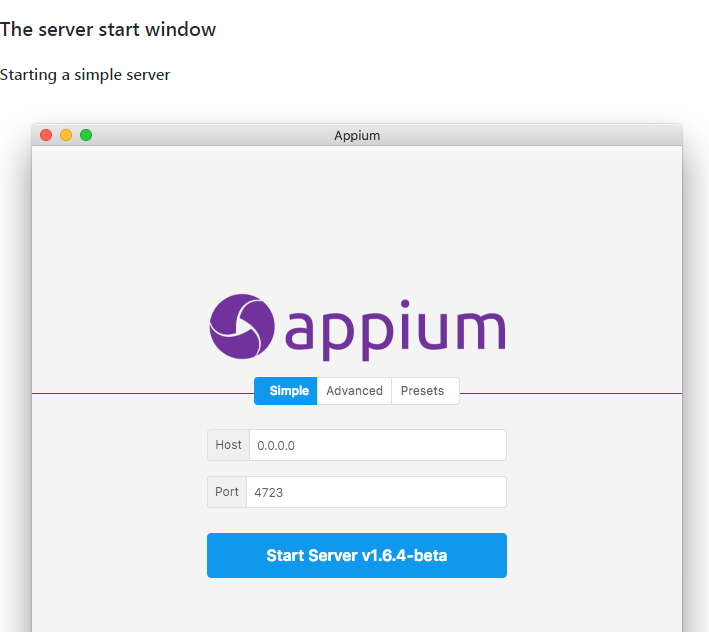
Task: Click the Appium window title text
Action: (357, 136)
